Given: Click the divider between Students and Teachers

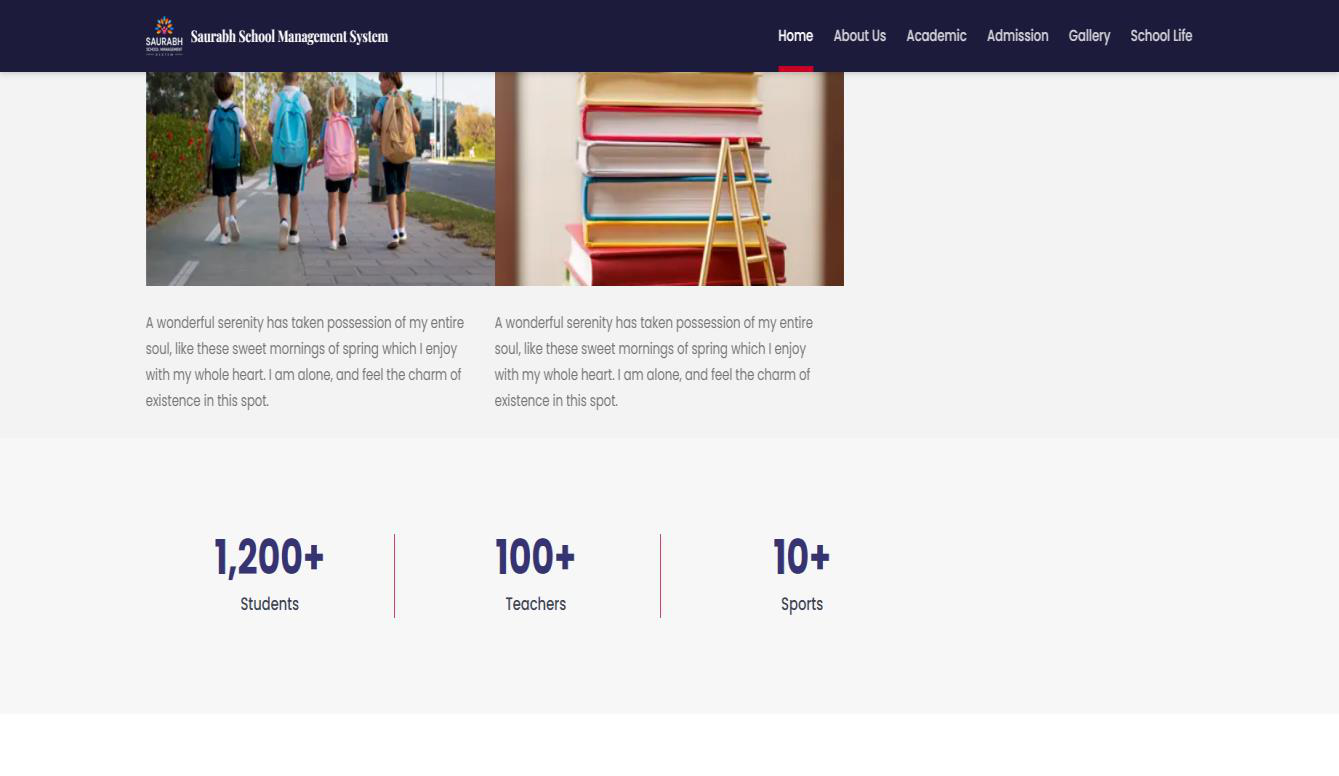Looking at the screenshot, I should click(x=394, y=576).
